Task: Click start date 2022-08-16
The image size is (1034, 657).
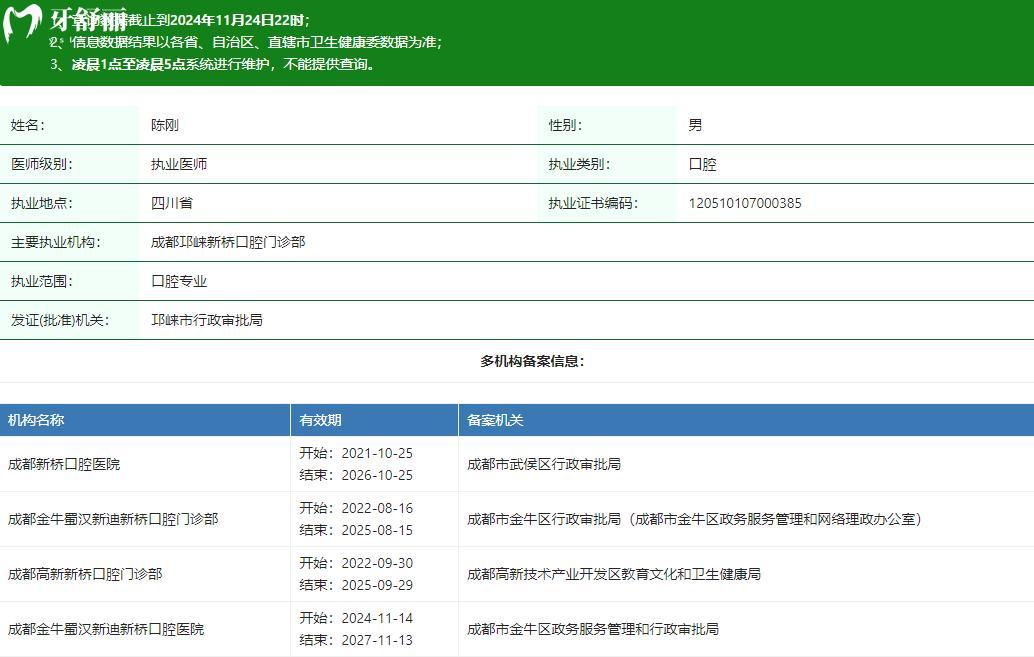Action: coord(377,508)
